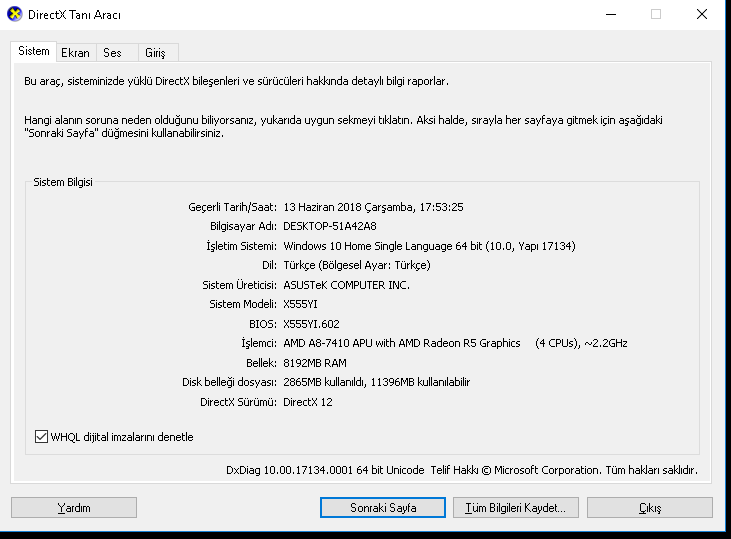Click the DirectX 12 version value

(308, 402)
